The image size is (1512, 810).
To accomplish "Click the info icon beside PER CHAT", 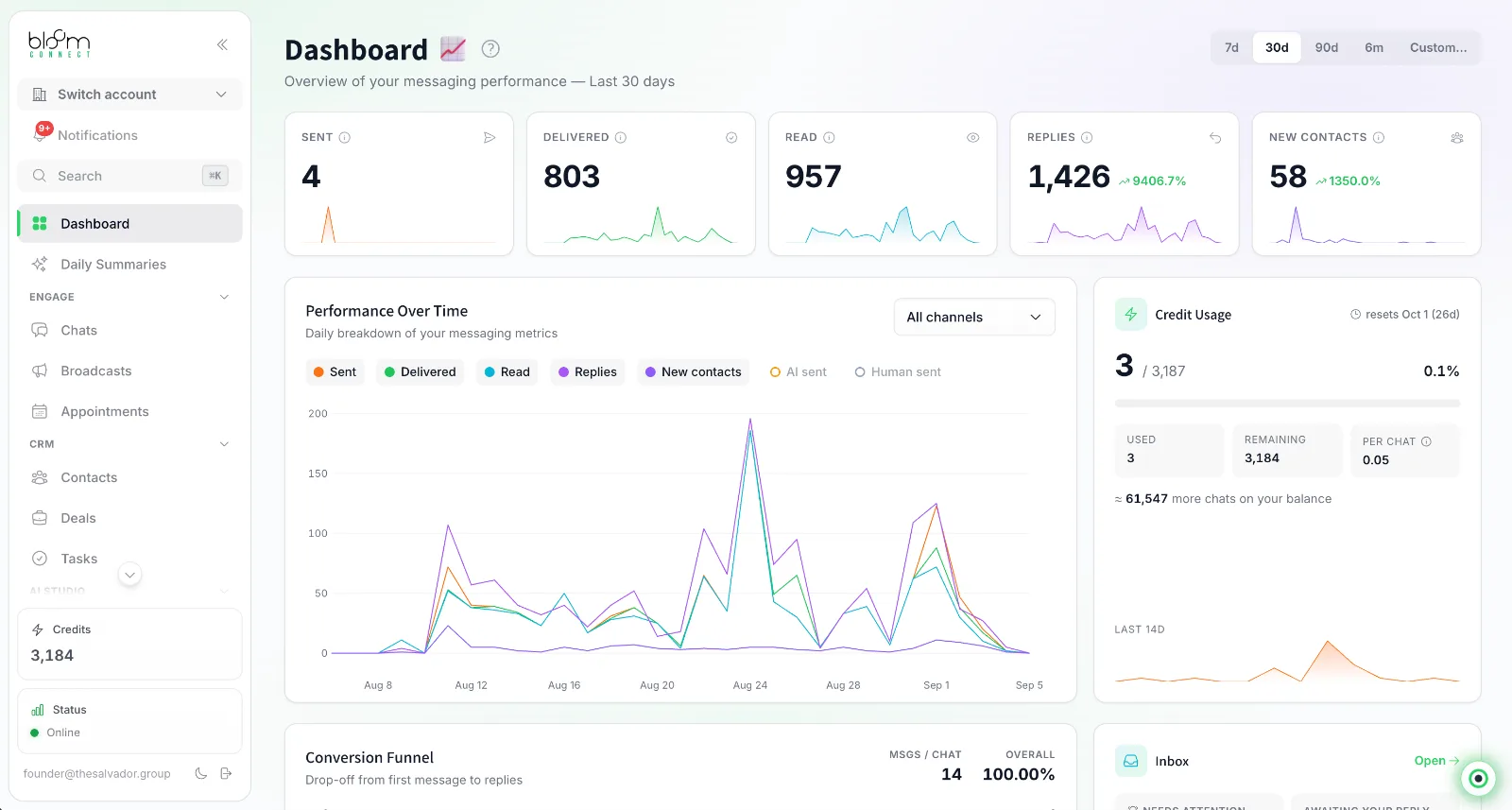I will (x=1426, y=441).
